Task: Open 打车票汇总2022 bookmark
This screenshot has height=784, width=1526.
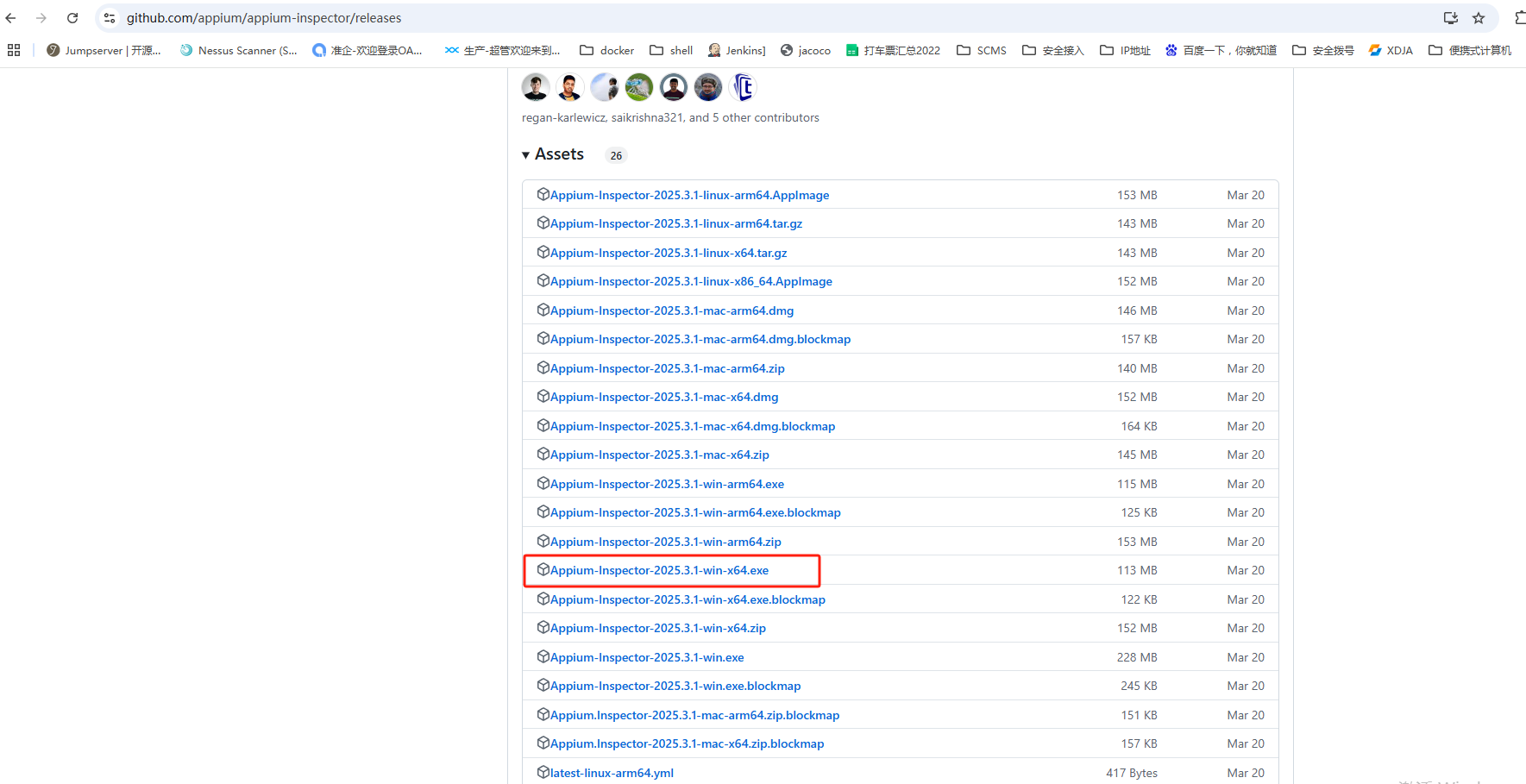Action: click(893, 50)
